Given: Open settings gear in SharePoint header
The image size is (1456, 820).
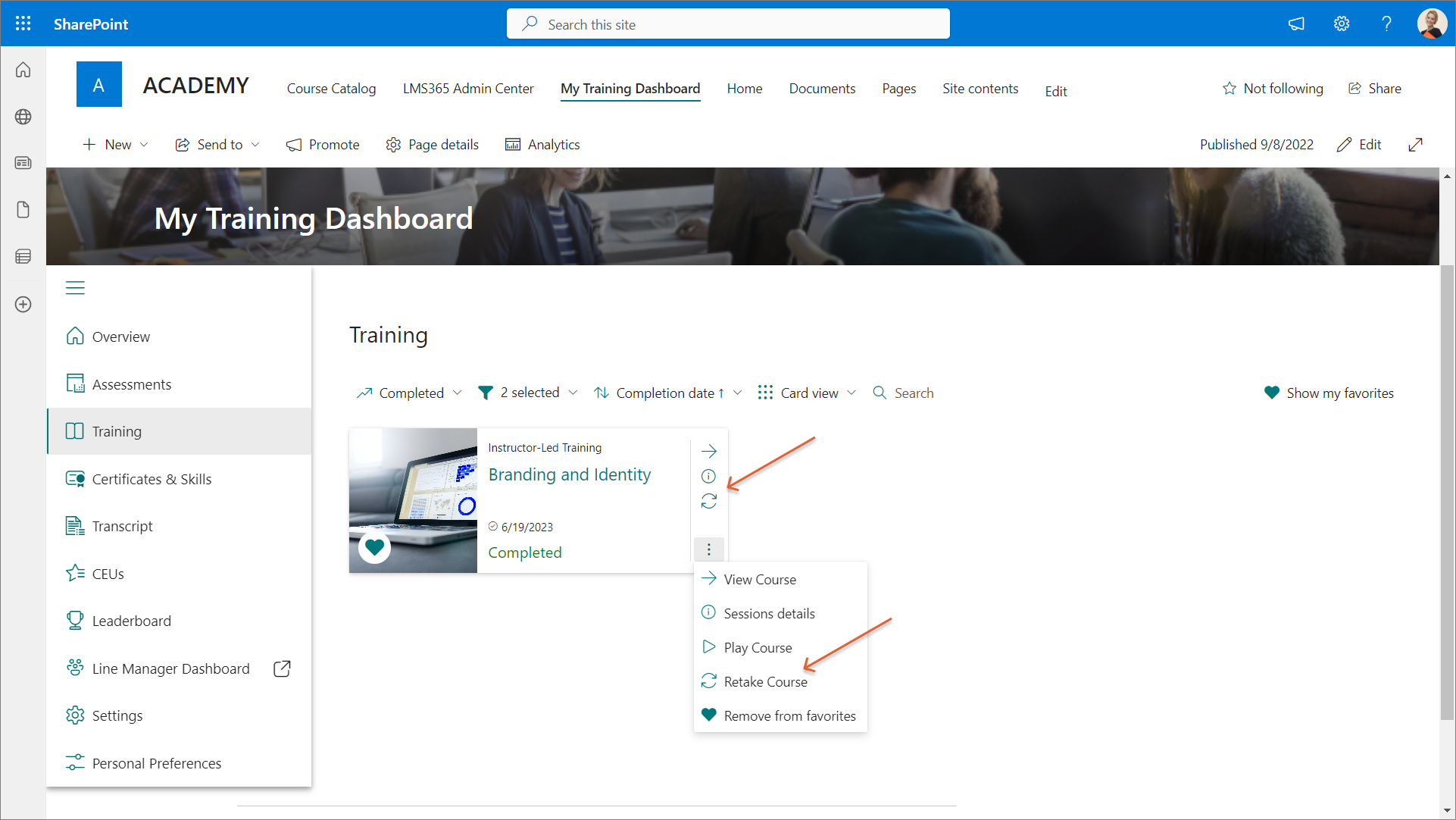Looking at the screenshot, I should pos(1341,23).
